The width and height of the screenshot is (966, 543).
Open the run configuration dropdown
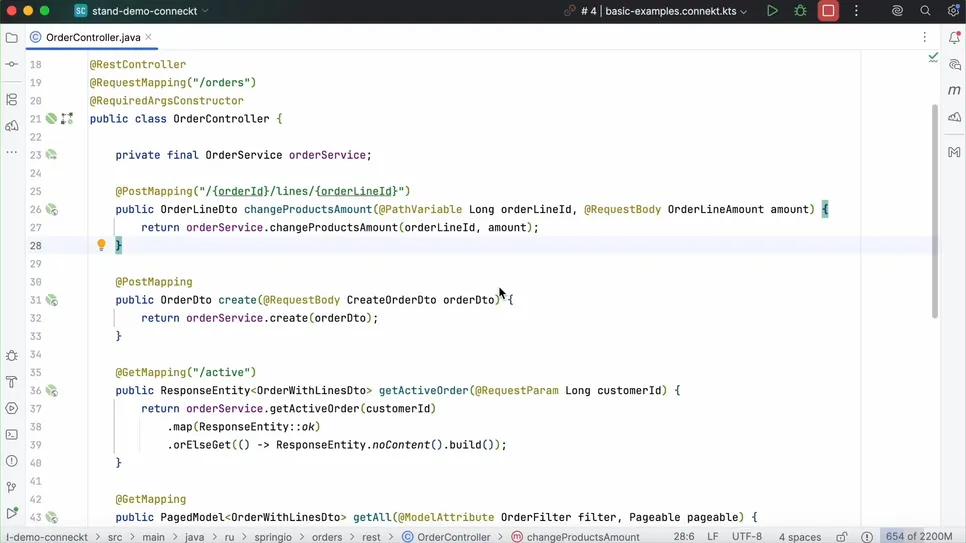(x=664, y=11)
